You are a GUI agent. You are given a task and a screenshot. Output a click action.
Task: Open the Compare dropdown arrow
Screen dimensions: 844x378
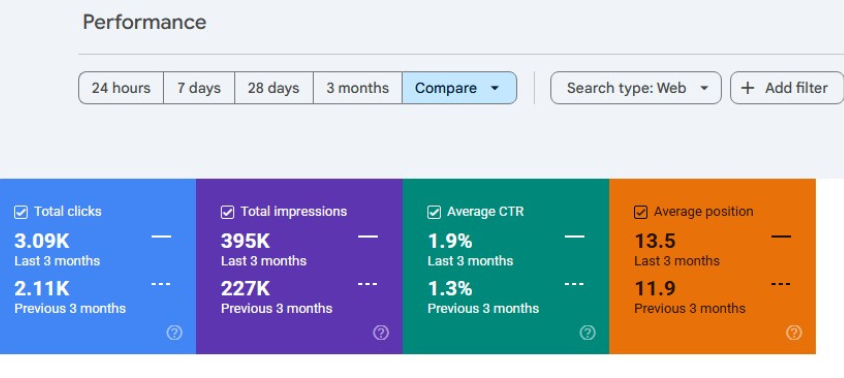(x=495, y=88)
